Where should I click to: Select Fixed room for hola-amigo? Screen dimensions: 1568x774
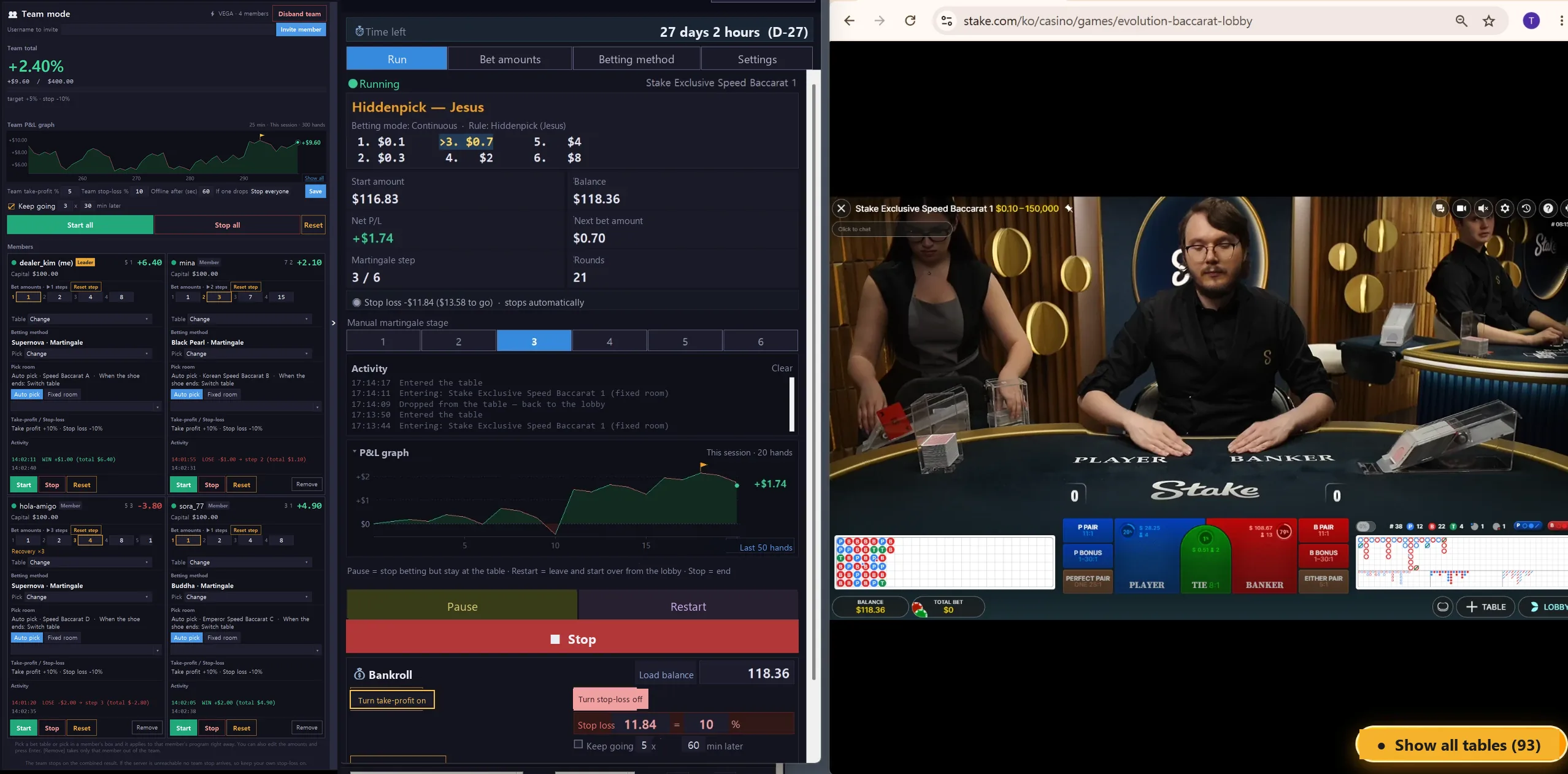pyautogui.click(x=63, y=638)
